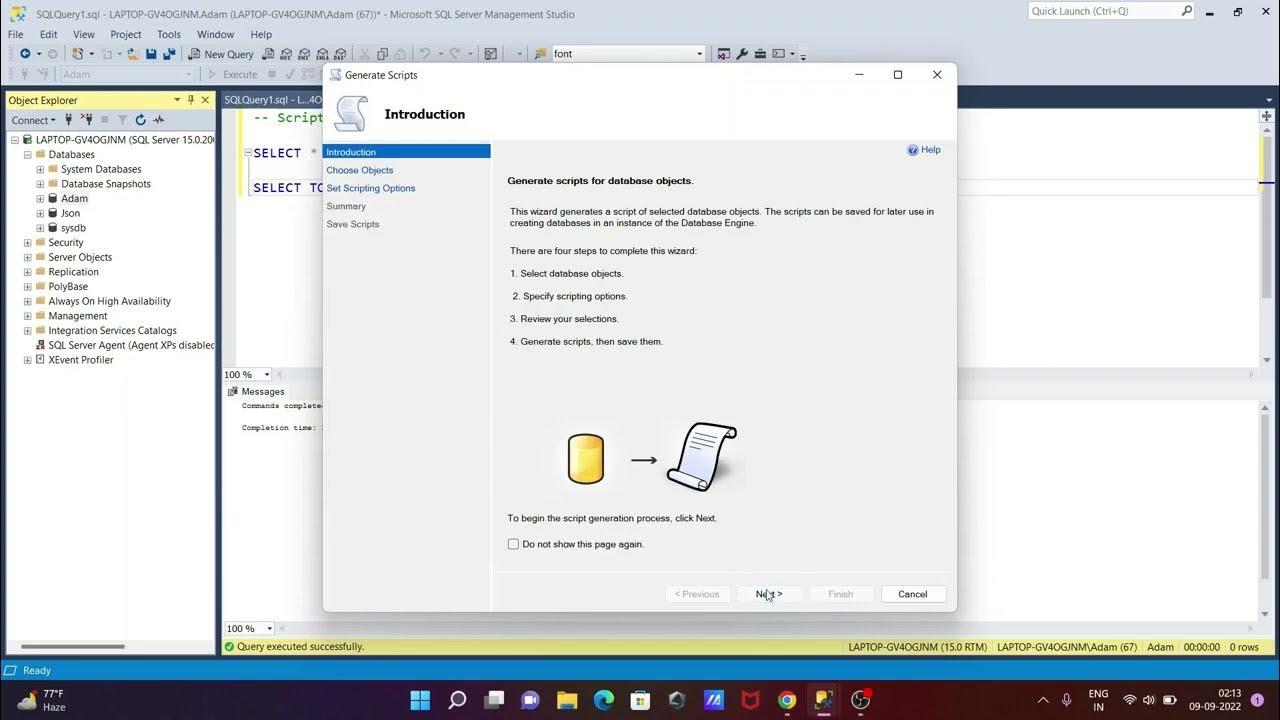Click inside the Quick Launch search field
Image resolution: width=1280 pixels, height=720 pixels.
click(1104, 11)
